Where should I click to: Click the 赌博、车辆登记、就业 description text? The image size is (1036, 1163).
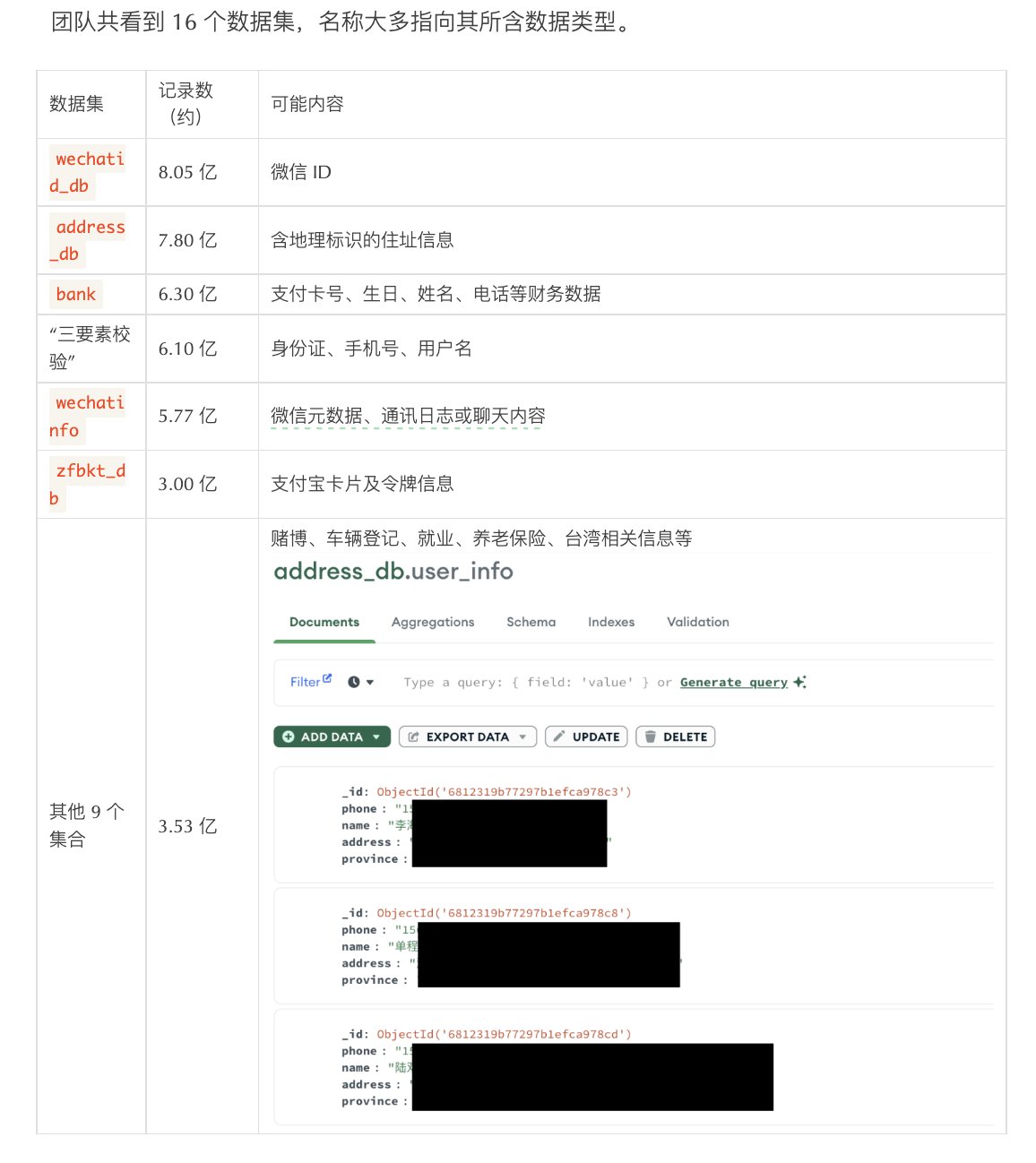[481, 538]
